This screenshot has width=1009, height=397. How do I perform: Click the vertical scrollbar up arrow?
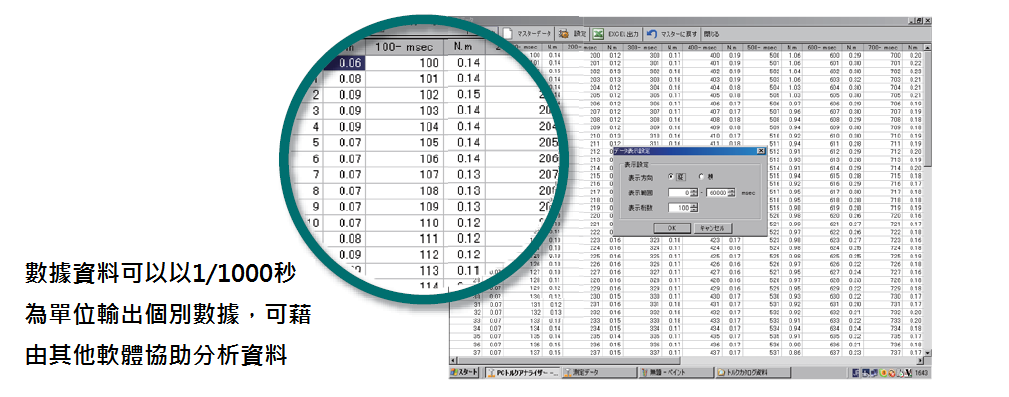(x=927, y=48)
